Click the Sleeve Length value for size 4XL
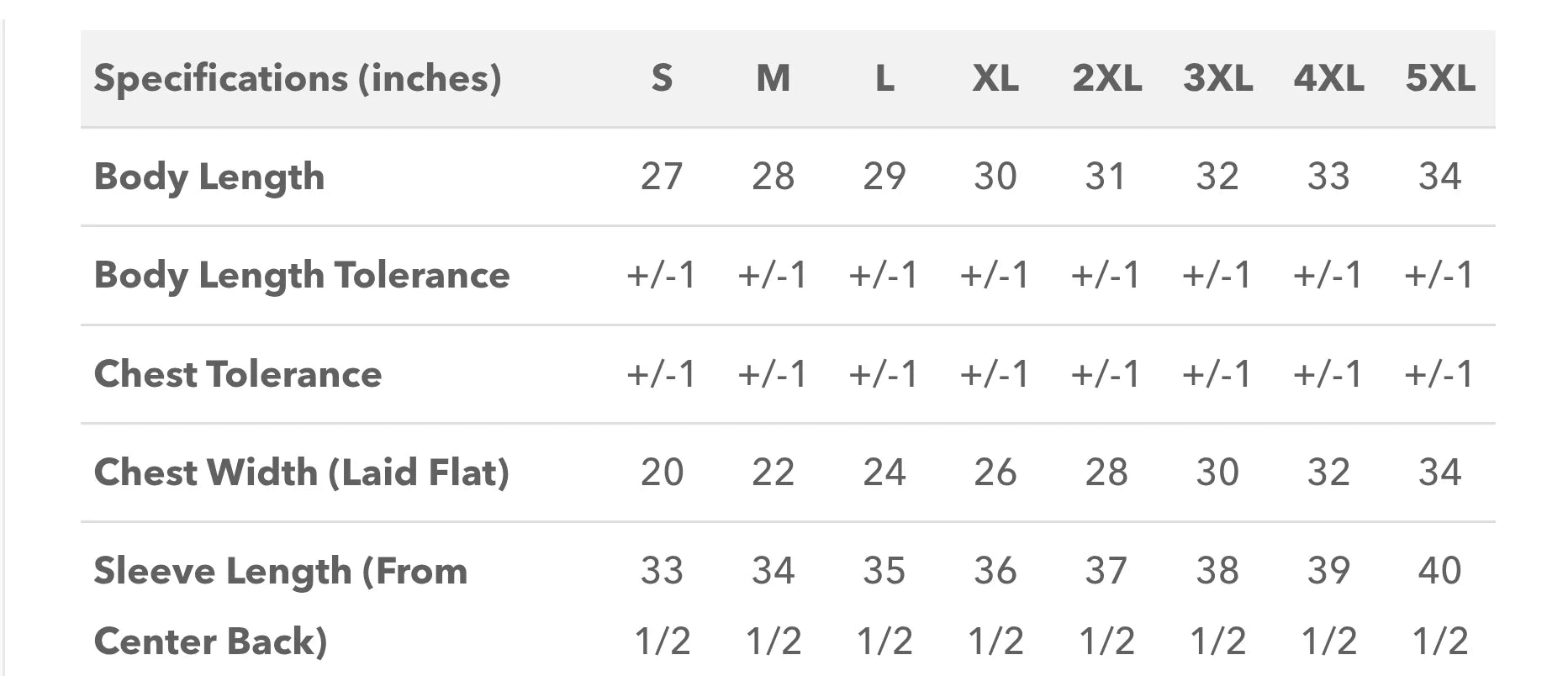This screenshot has height=676, width=1568. click(1328, 605)
